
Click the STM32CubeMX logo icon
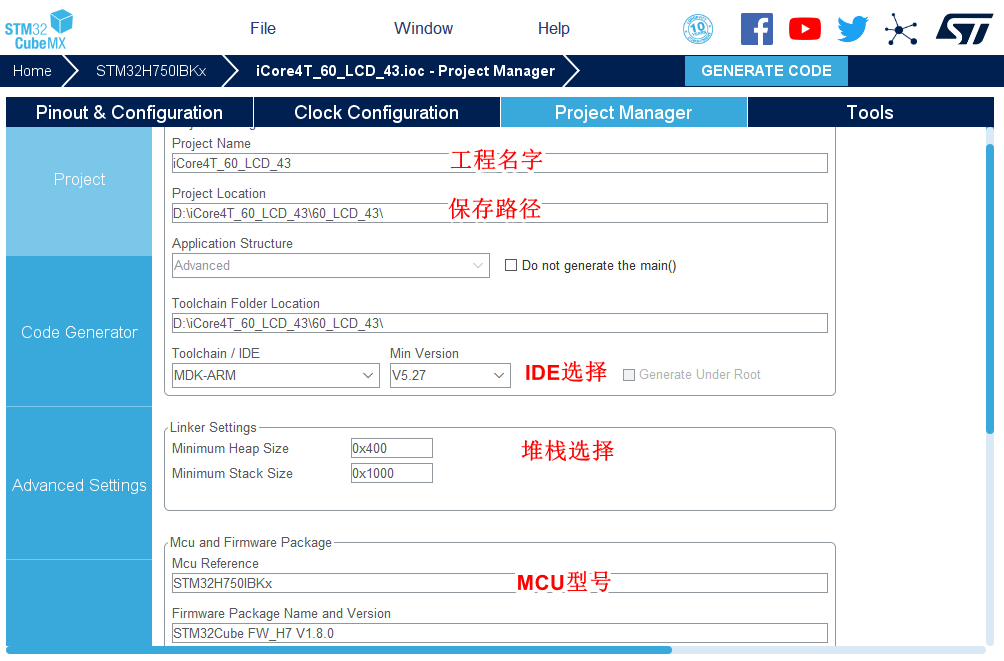40,29
